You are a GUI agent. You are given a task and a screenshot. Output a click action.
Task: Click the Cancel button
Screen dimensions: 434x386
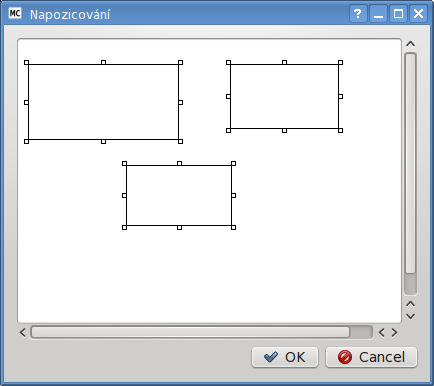371,357
